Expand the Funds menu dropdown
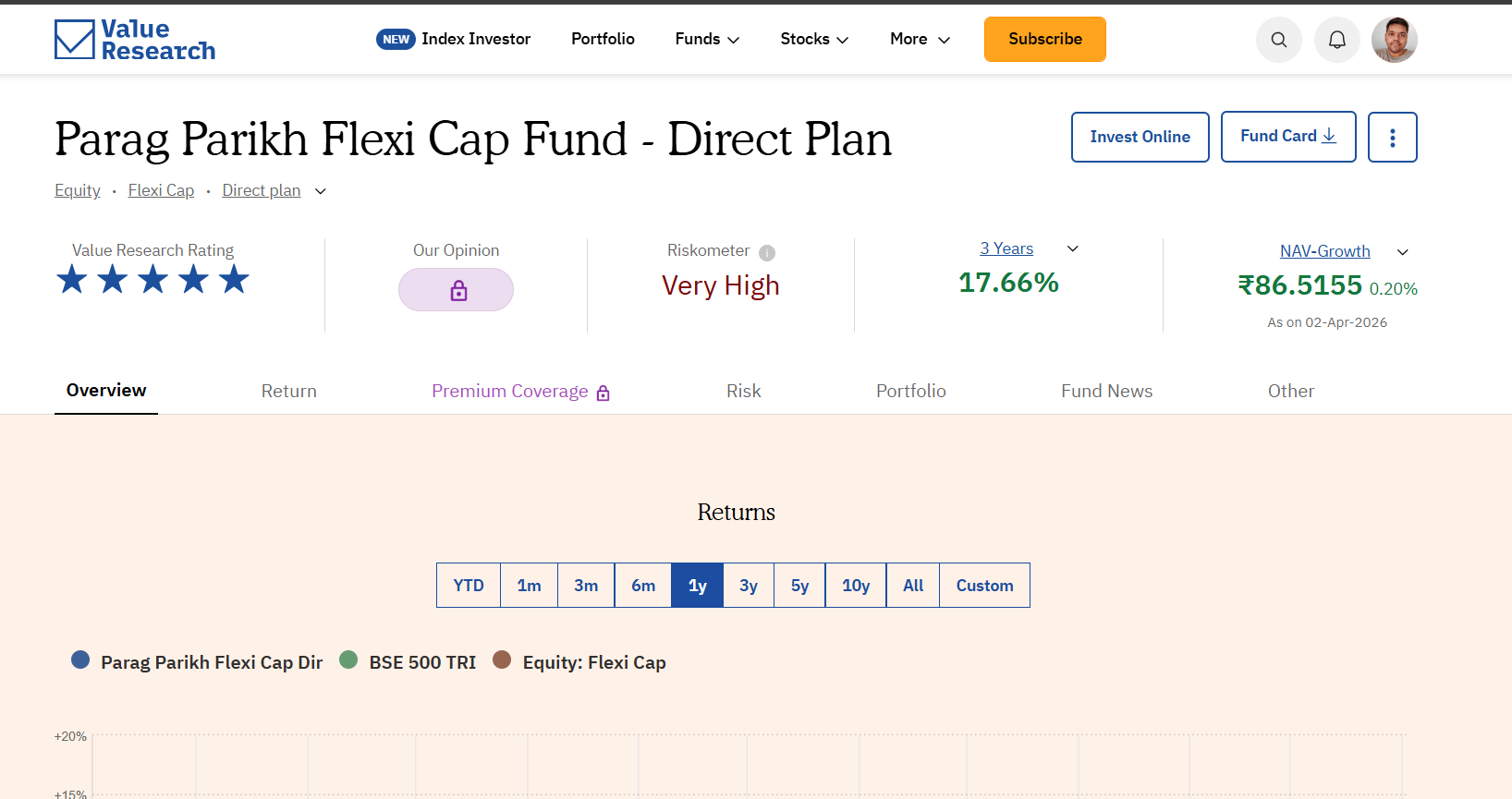The height and width of the screenshot is (799, 1512). click(707, 39)
